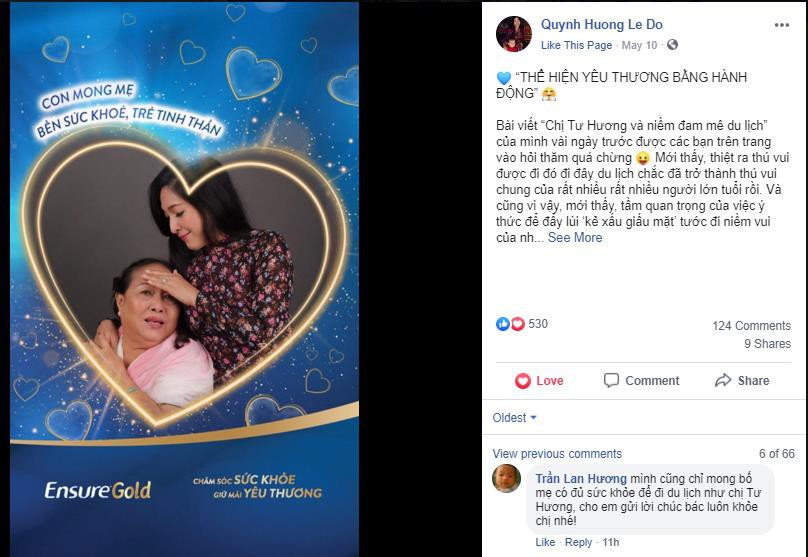This screenshot has height=557, width=808.
Task: View the 9 Shares count
Action: point(767,344)
